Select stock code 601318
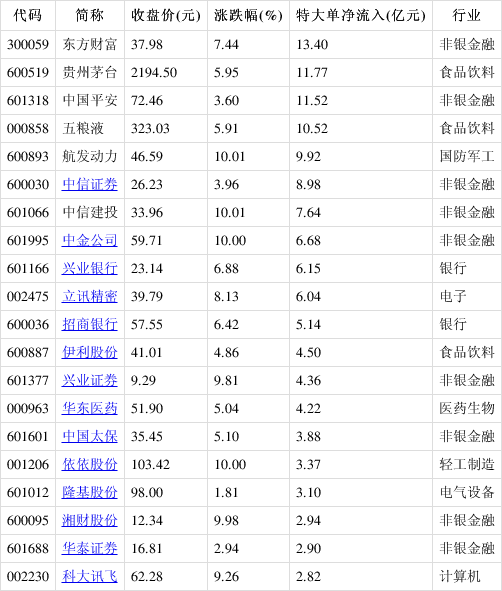502x591 pixels. coord(28,101)
